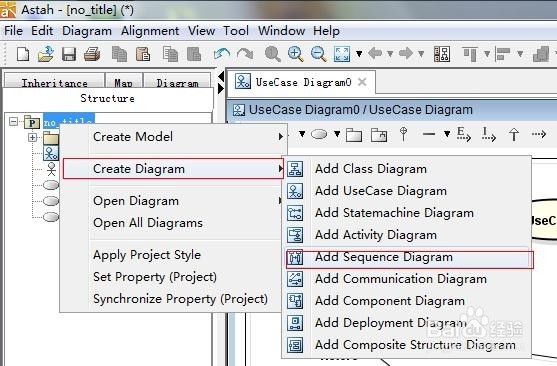Choose Add Sequence Diagram
557x366 pixels.
tap(407, 257)
